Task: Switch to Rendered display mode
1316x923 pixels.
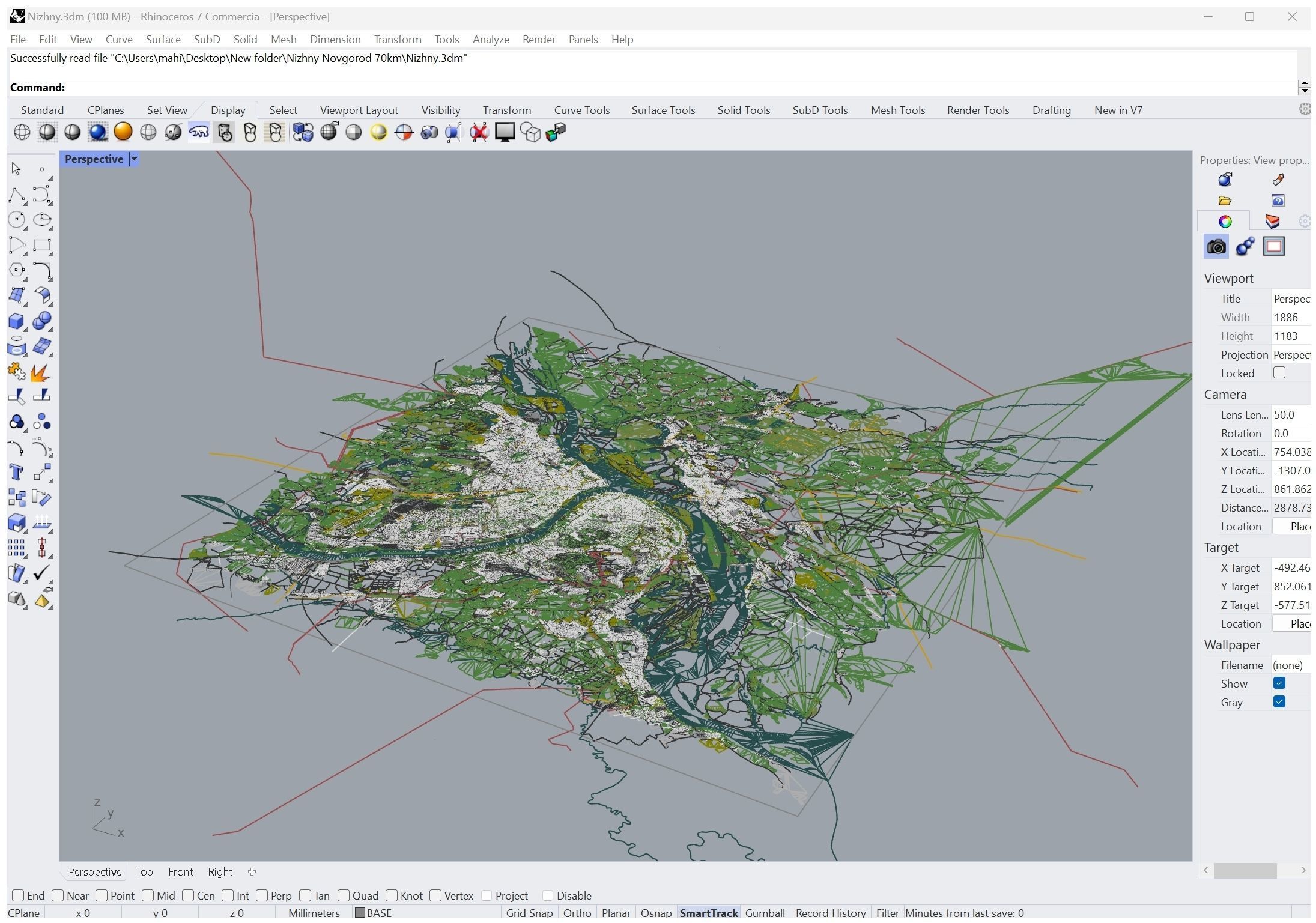Action: 98,132
